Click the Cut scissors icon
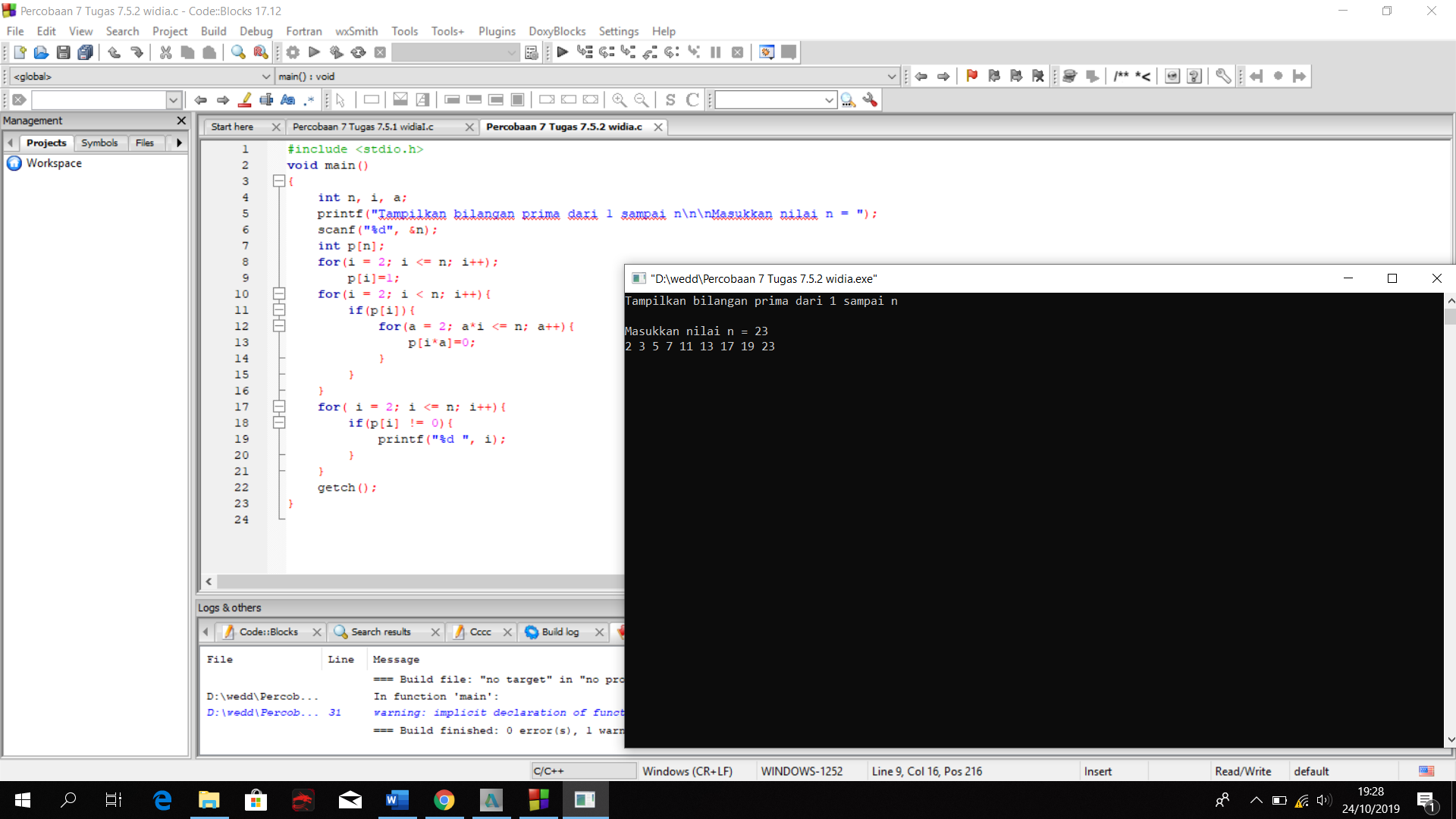The height and width of the screenshot is (819, 1456). coord(165,52)
